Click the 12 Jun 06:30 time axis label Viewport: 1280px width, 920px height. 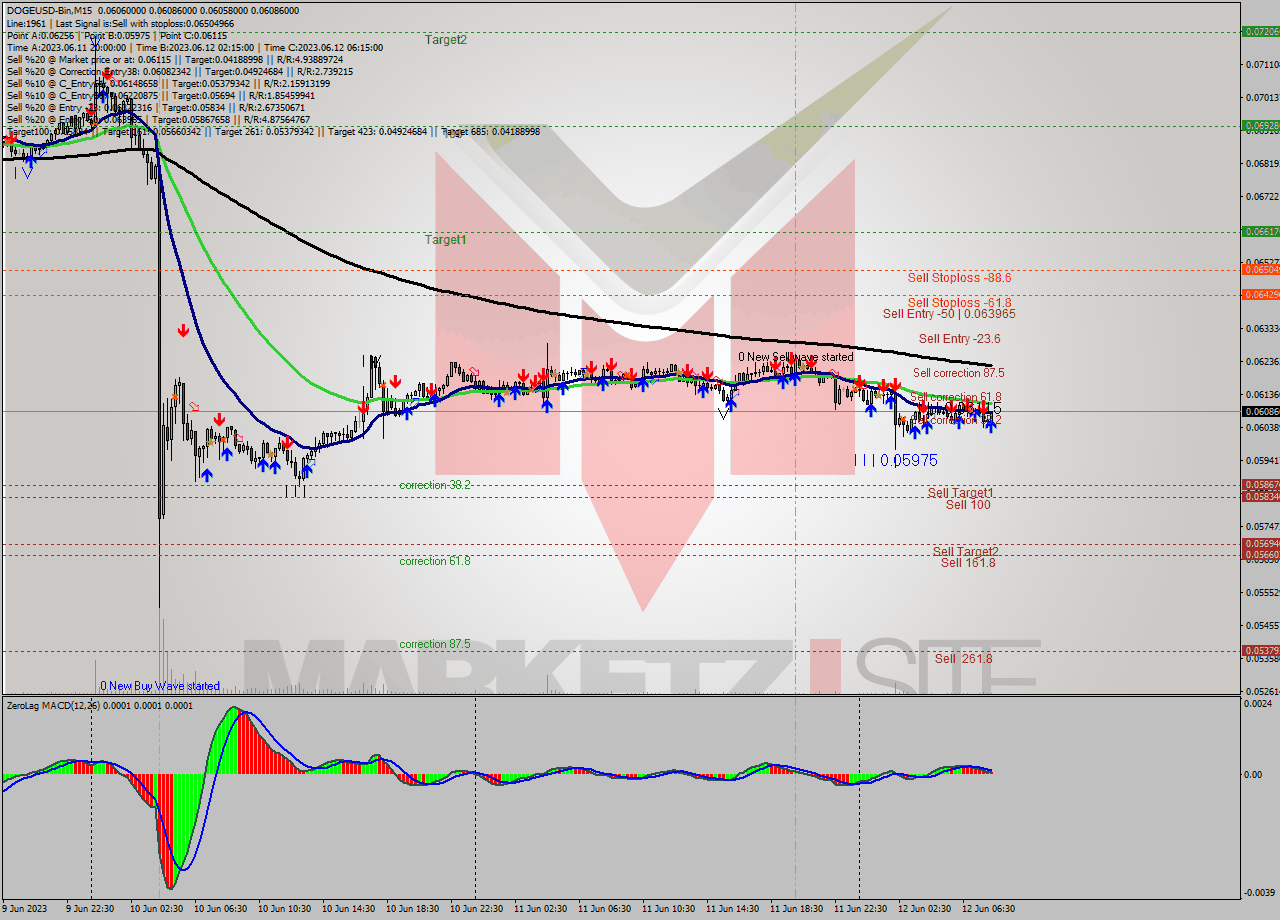987,909
